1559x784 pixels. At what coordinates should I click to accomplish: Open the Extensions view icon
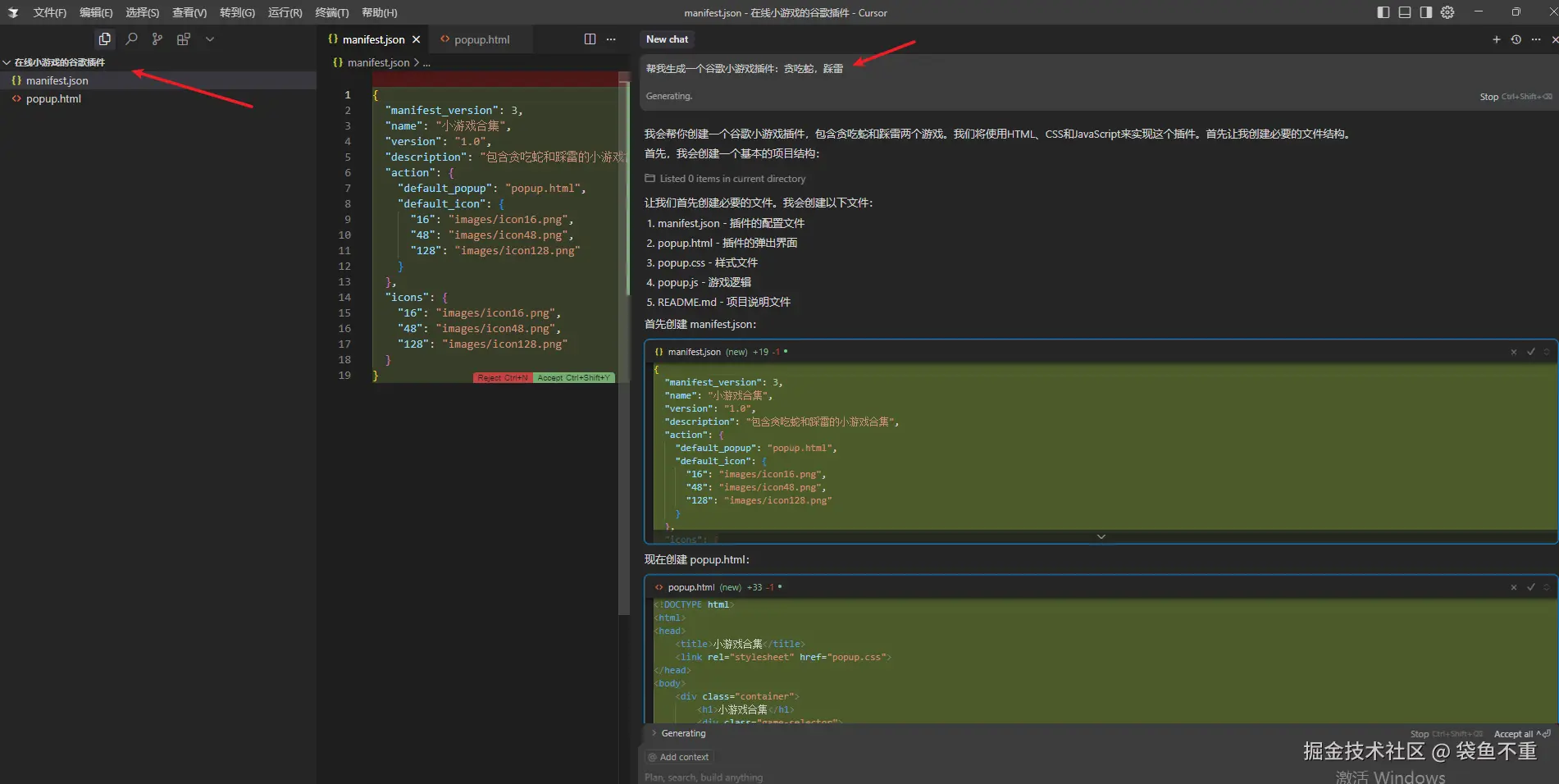[x=184, y=39]
